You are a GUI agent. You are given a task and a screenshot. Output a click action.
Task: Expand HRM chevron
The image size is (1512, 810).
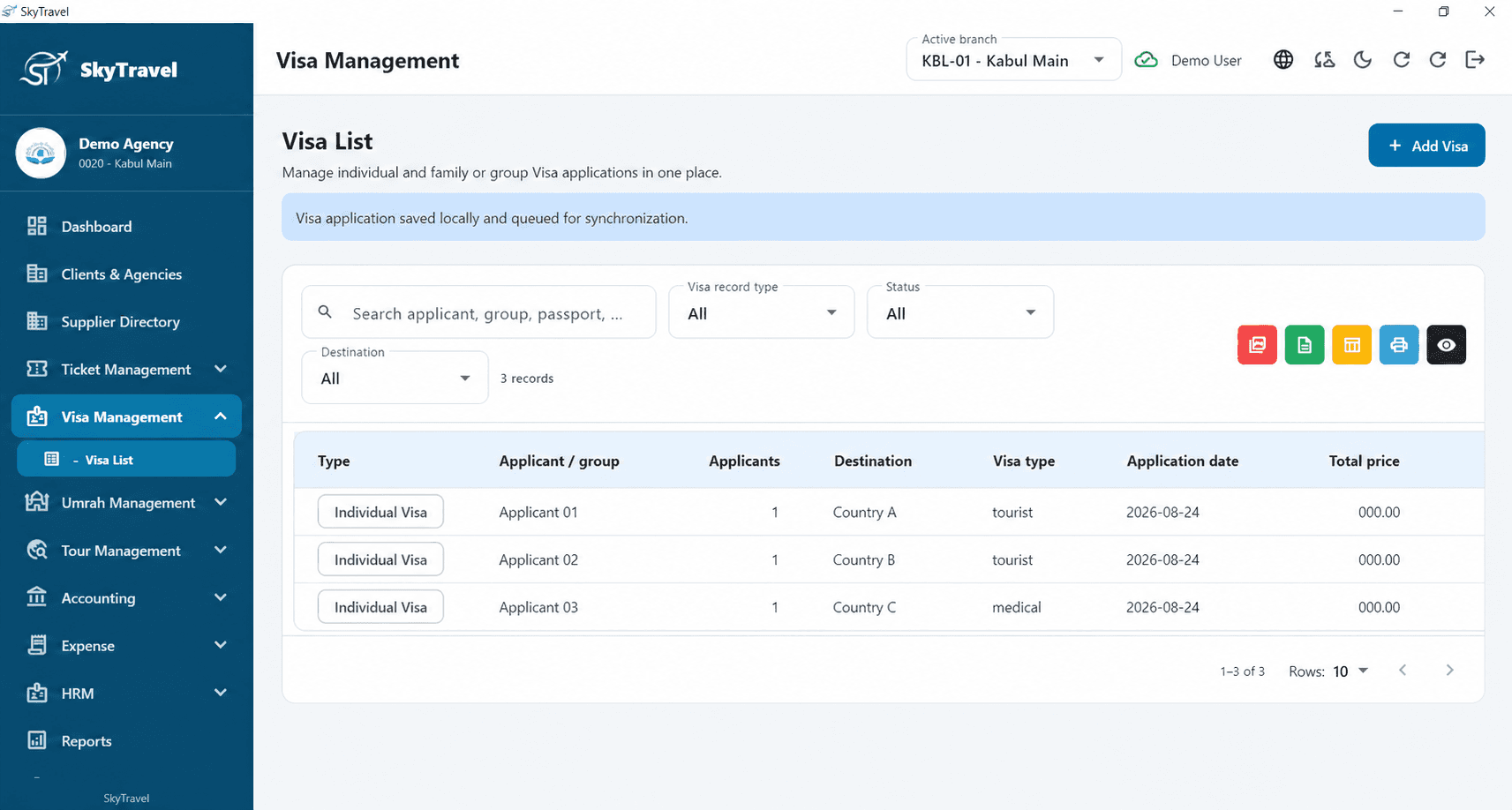(221, 693)
